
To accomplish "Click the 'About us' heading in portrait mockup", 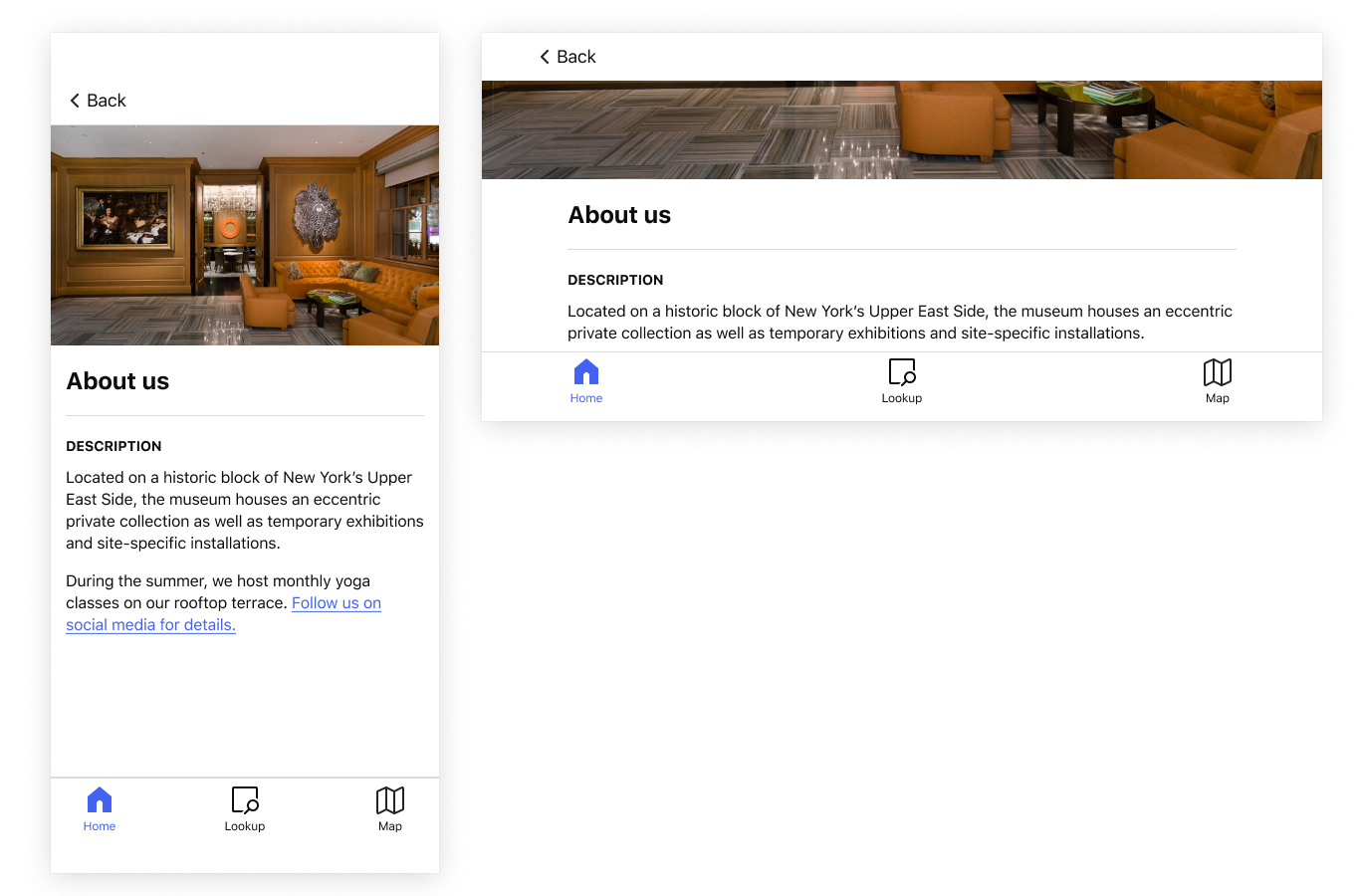I will 117,381.
